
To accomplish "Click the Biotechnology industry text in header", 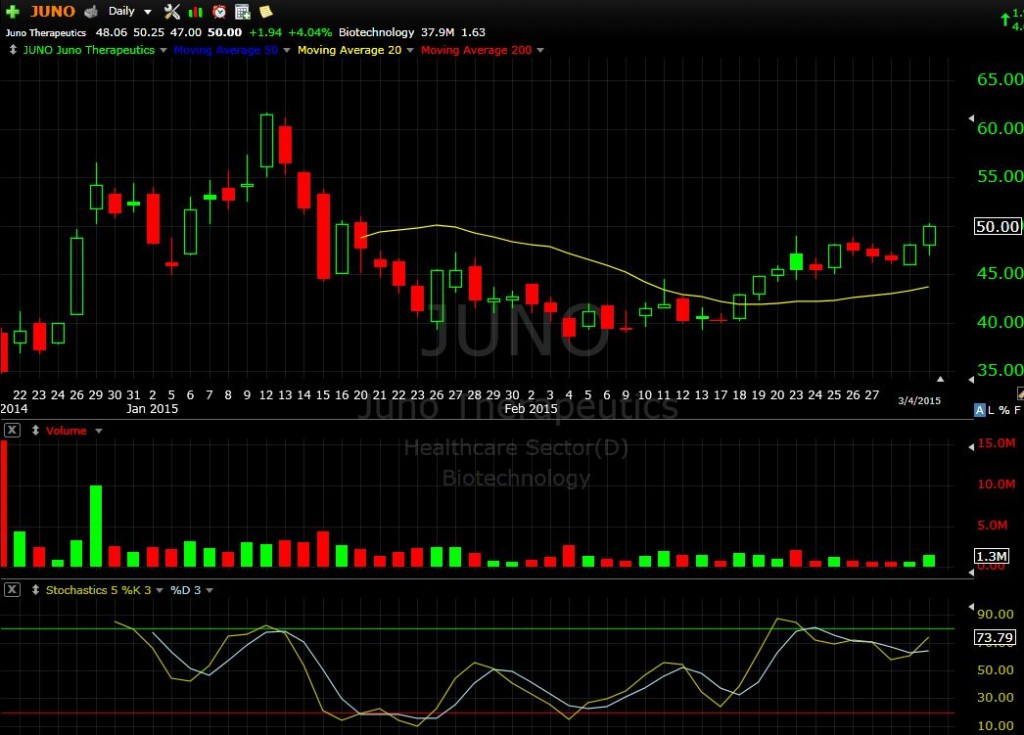I will (x=376, y=32).
